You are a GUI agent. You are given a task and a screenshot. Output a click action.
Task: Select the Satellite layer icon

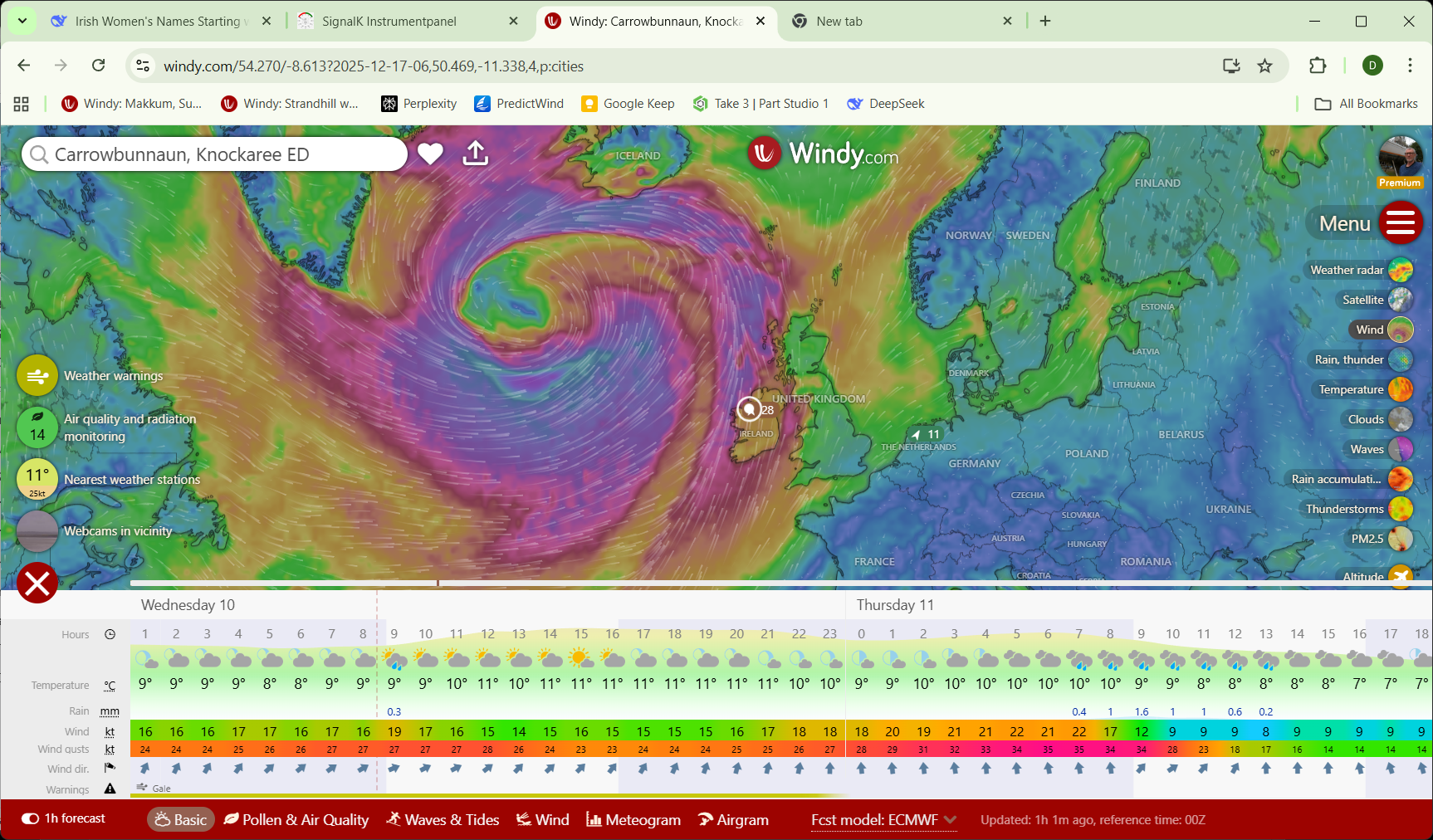click(1401, 300)
